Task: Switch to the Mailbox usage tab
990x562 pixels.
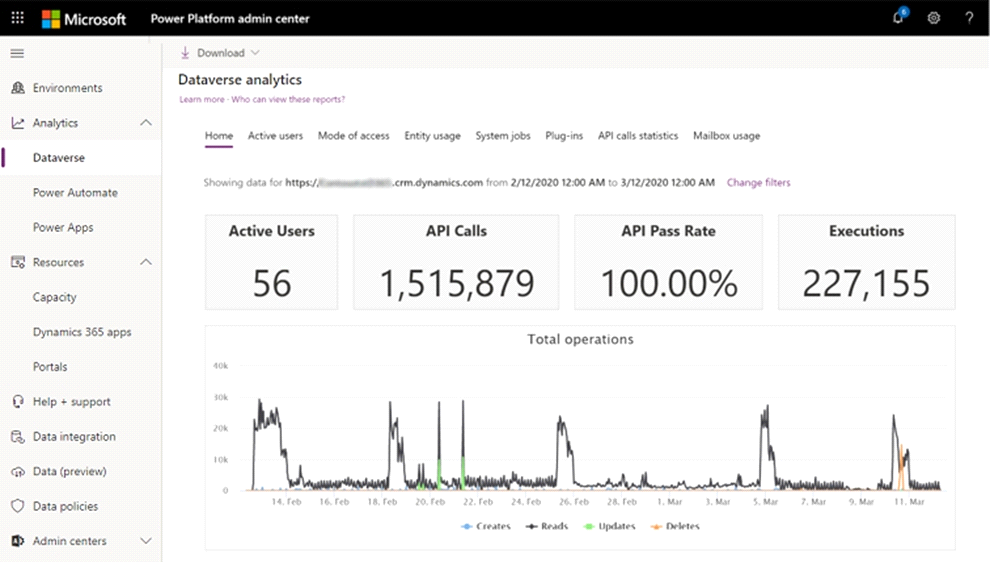Action: coord(727,136)
